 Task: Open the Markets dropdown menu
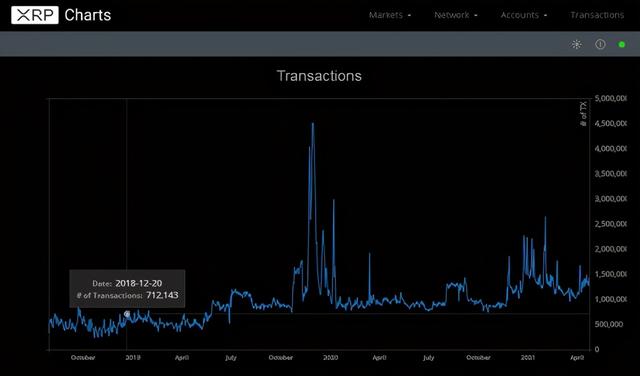tap(390, 15)
